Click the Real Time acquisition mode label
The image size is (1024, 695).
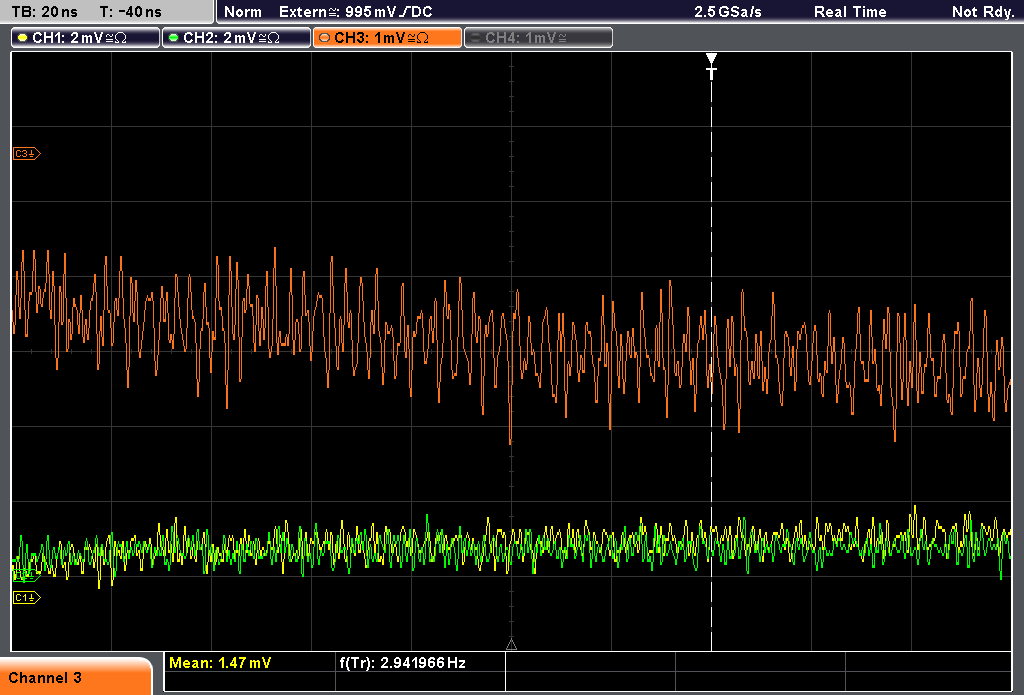(x=850, y=12)
